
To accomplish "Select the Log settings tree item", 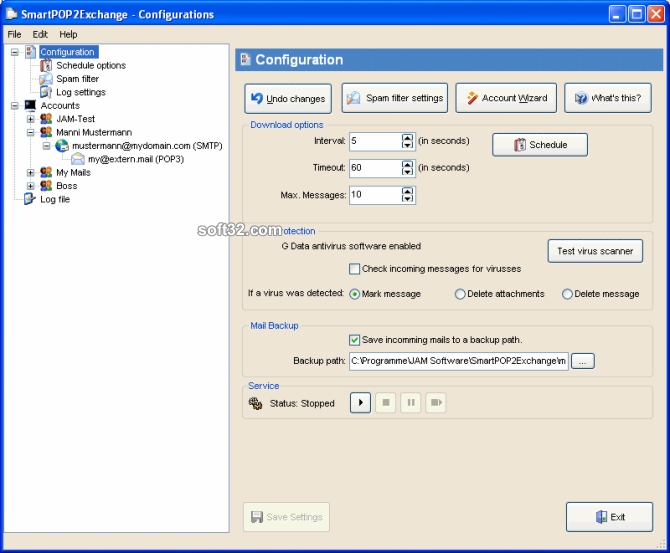I will pyautogui.click(x=81, y=92).
